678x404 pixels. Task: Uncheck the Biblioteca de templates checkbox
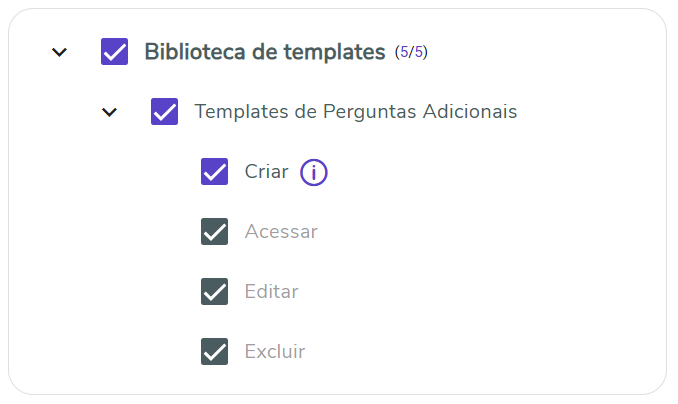(x=115, y=52)
